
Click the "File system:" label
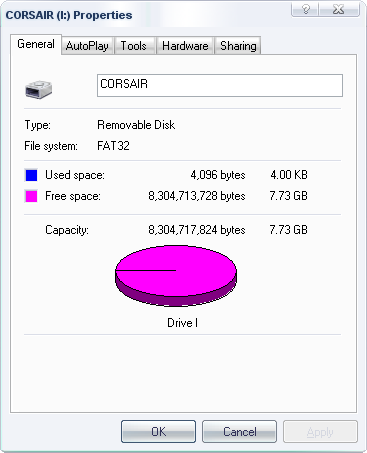pos(51,146)
